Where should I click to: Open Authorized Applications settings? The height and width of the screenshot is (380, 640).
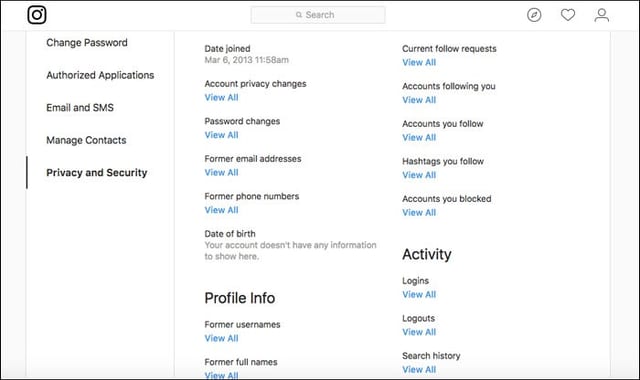click(100, 75)
